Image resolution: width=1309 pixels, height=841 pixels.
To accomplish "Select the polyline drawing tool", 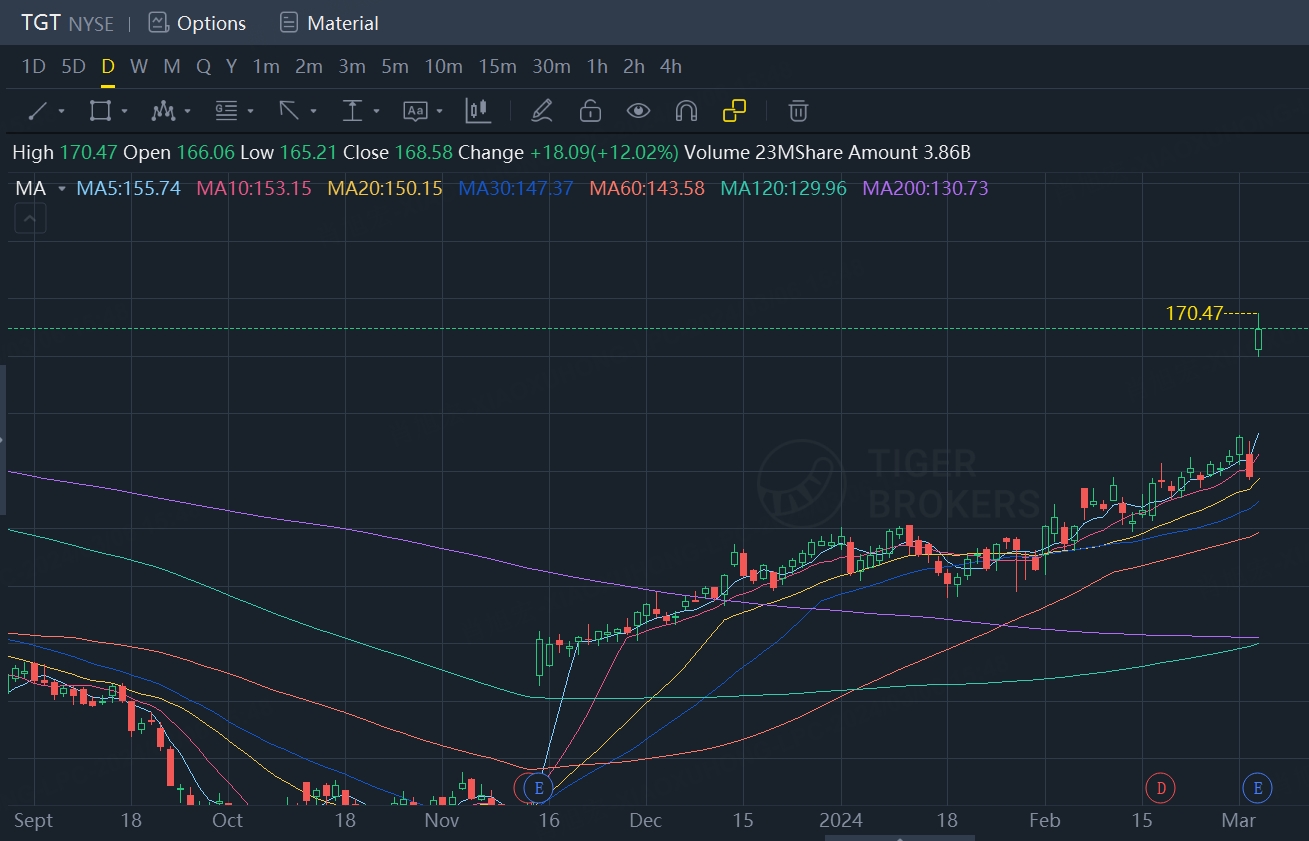I will pyautogui.click(x=163, y=110).
